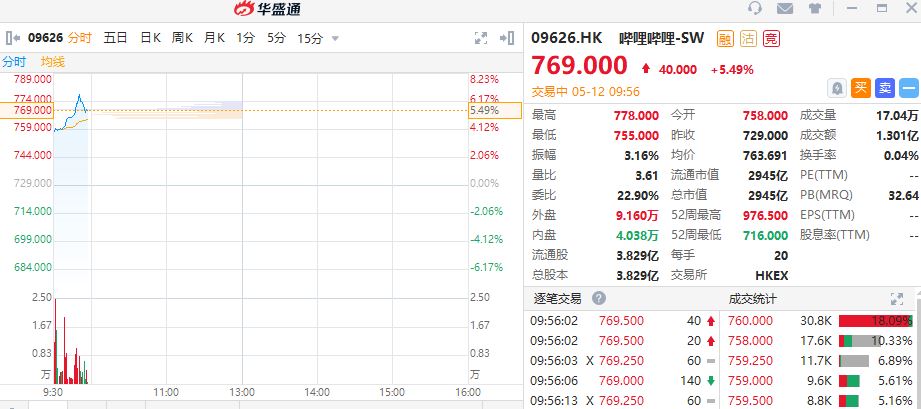Viewport: 921px width, 409px height.
Task: Switch to 五日 chart tab
Action: (115, 38)
